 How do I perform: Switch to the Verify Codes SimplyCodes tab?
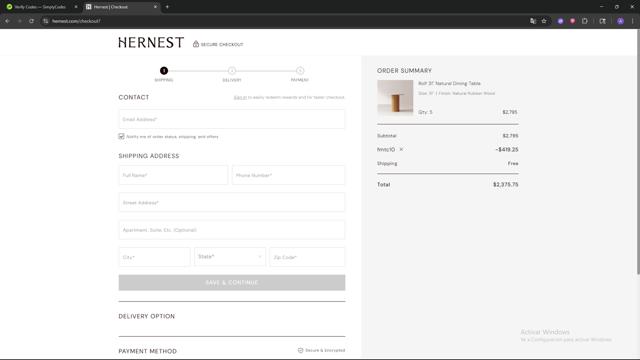pos(40,7)
